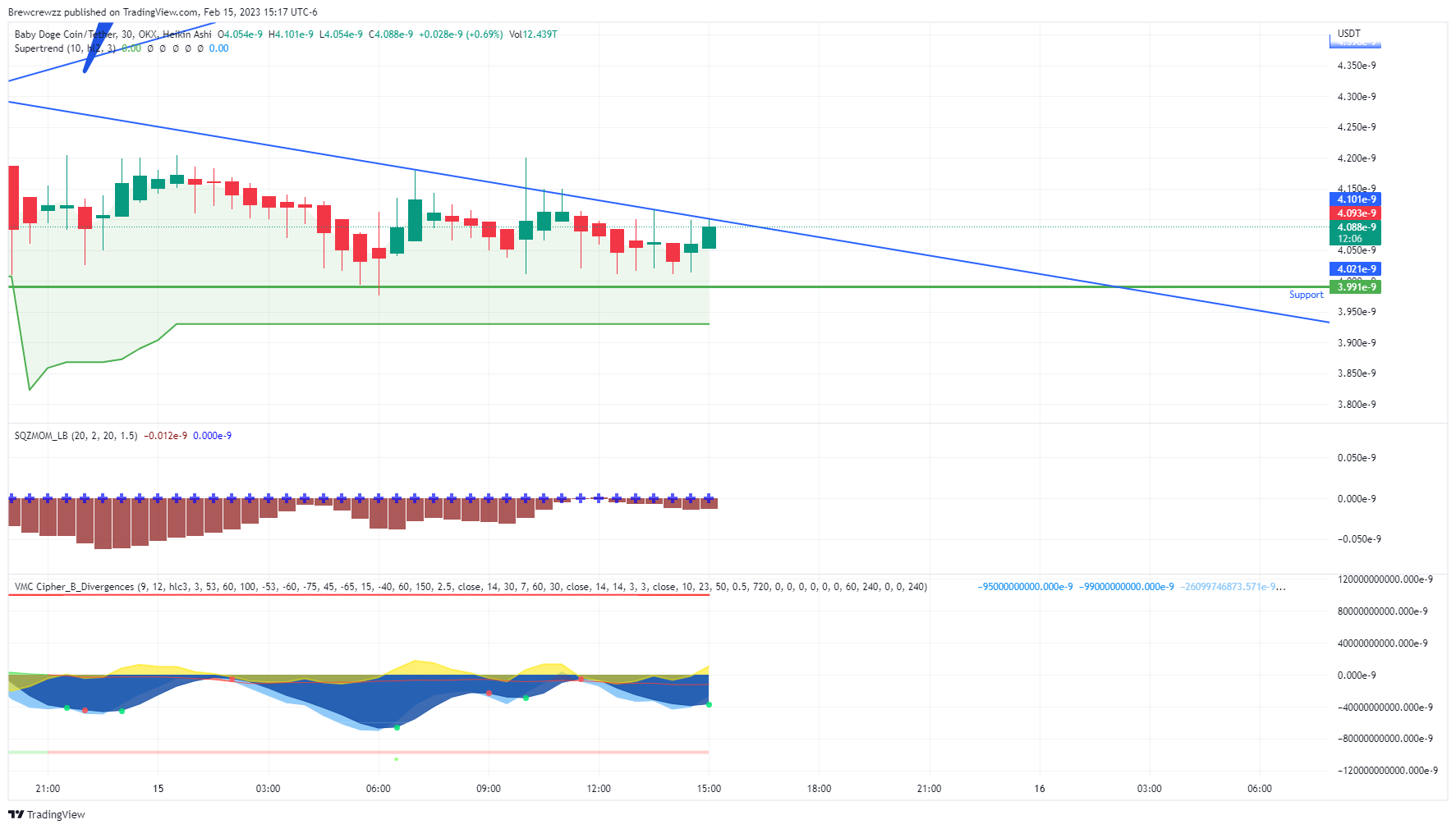
Task: Open the VMC Cipher_B_Divergences indicator legend
Action: 471,587
